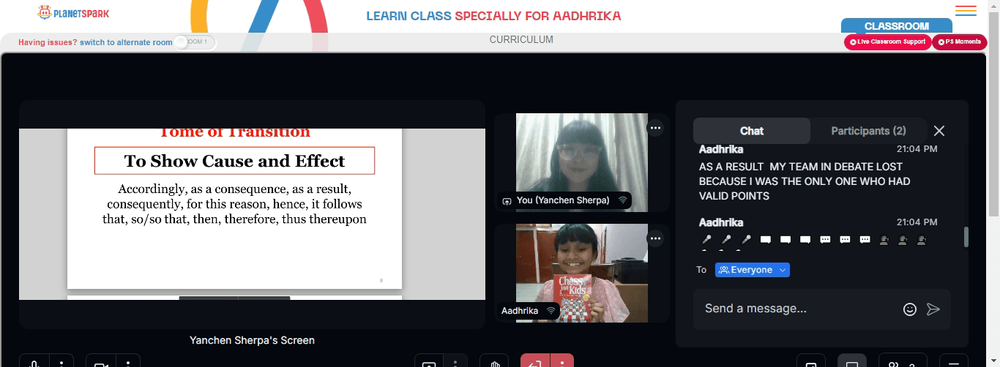1000x367 pixels.
Task: Click the 'You (Yanchen Sherpa)' name label
Action: [x=563, y=200]
